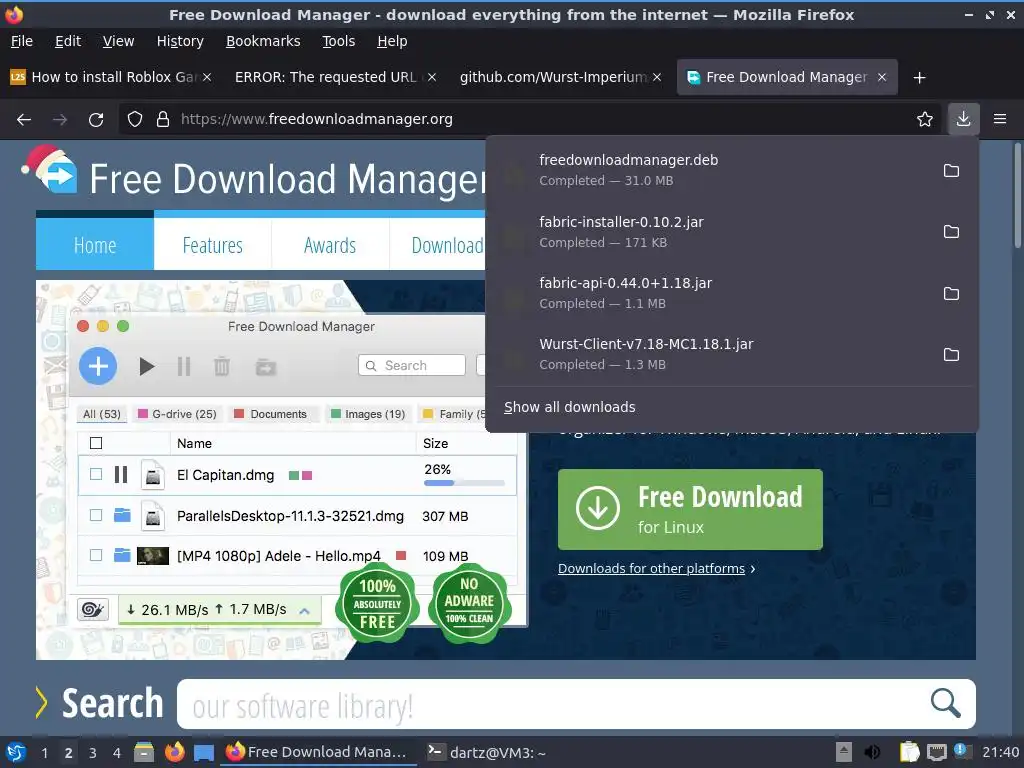Open the Tools menu
Viewport: 1024px width, 768px height.
click(x=338, y=41)
